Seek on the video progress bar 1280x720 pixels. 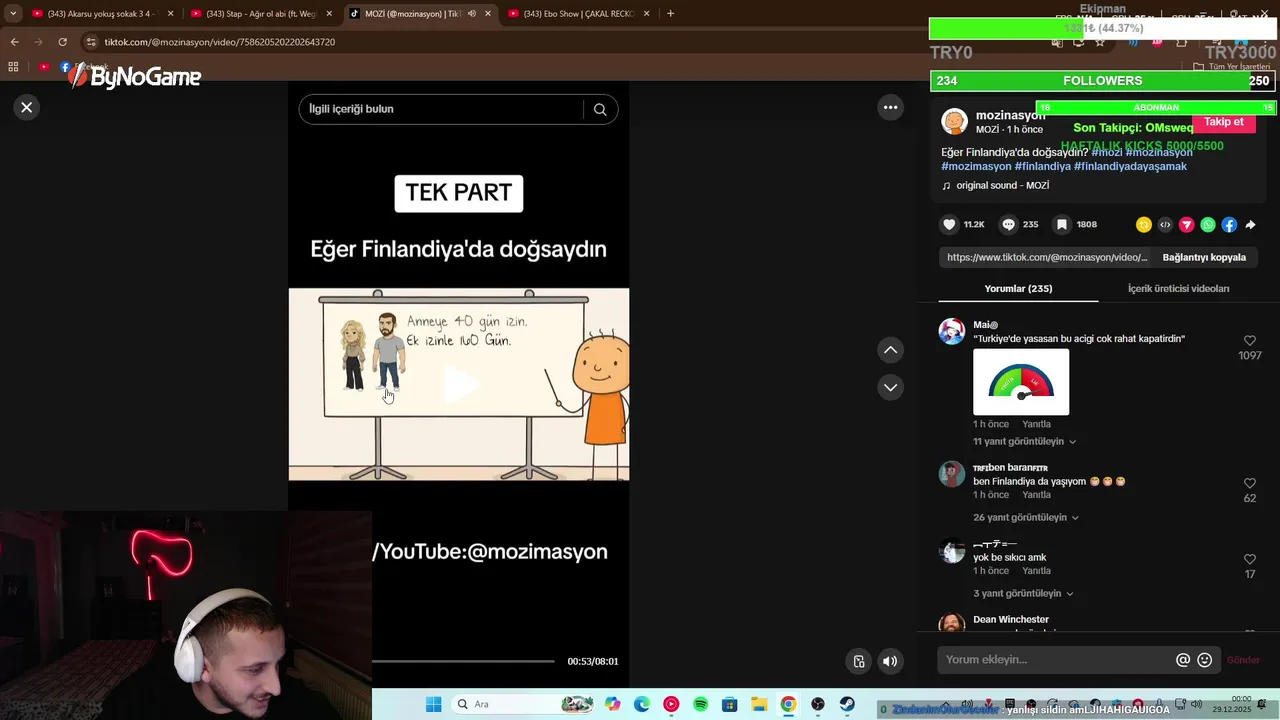click(463, 661)
